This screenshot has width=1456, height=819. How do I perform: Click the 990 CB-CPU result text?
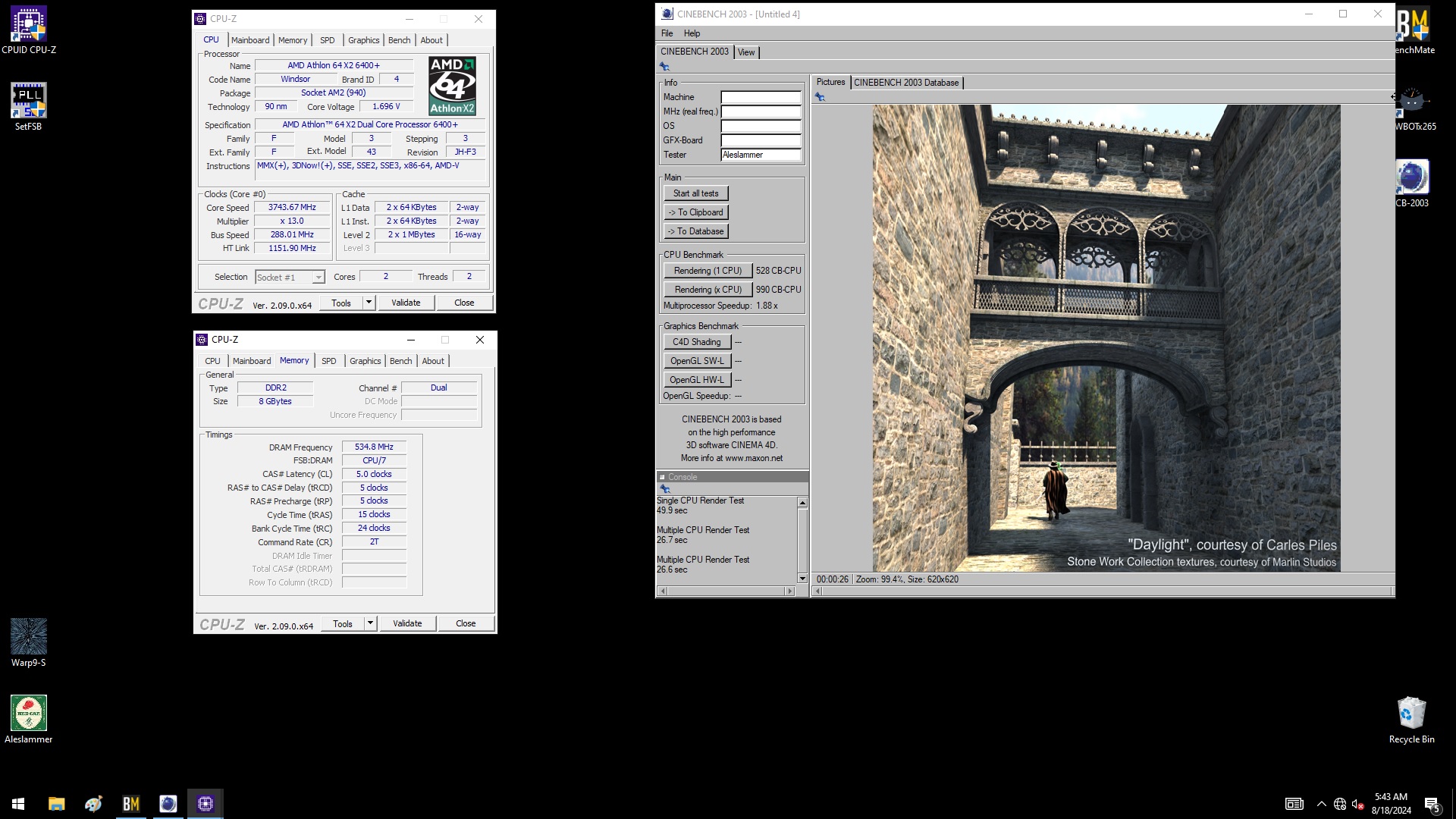pos(778,290)
